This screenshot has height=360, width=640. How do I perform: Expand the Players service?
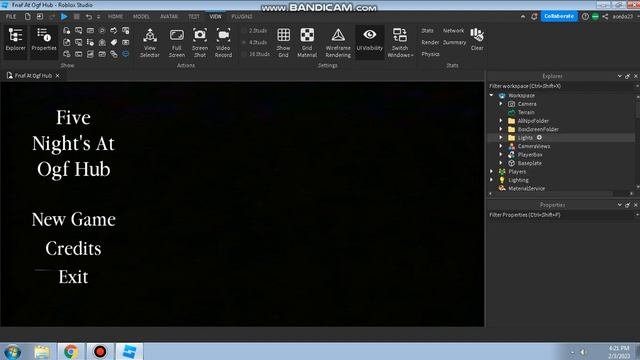point(492,172)
